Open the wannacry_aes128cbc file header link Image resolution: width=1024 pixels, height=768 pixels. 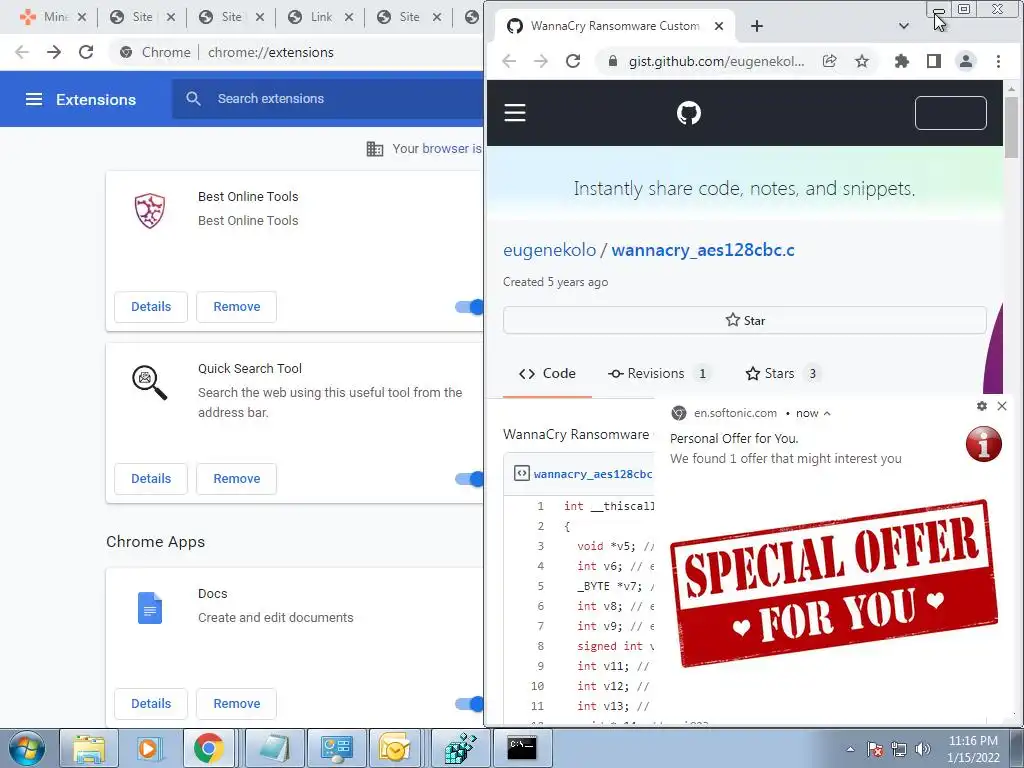click(x=592, y=474)
